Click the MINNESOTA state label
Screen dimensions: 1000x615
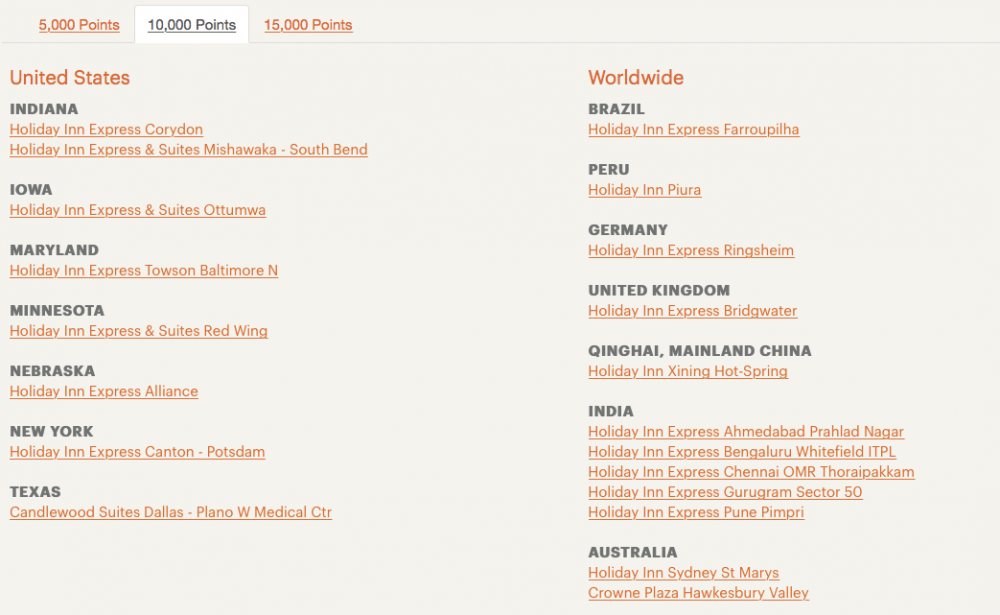click(57, 311)
